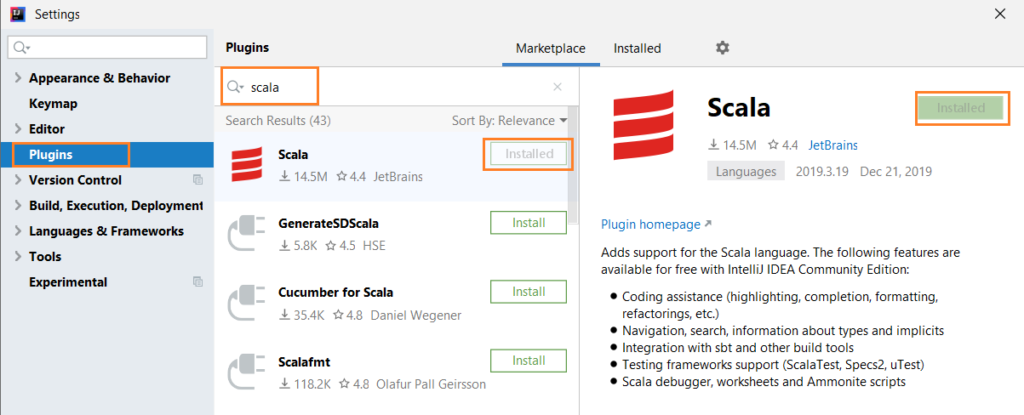1024x415 pixels.
Task: Select the GenerateSDScala plugin name
Action: point(328,224)
